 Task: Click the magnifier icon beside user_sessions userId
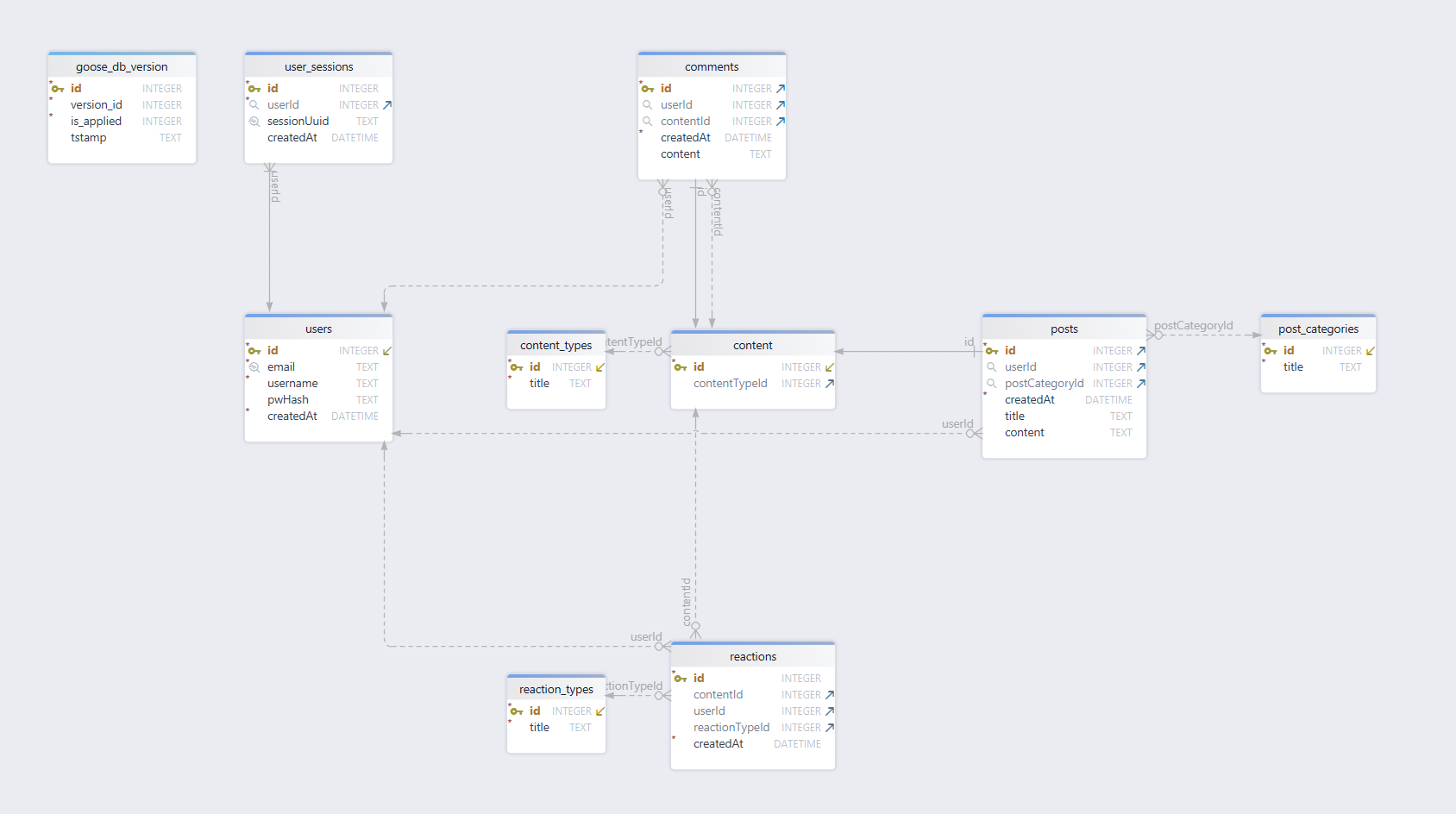point(254,104)
